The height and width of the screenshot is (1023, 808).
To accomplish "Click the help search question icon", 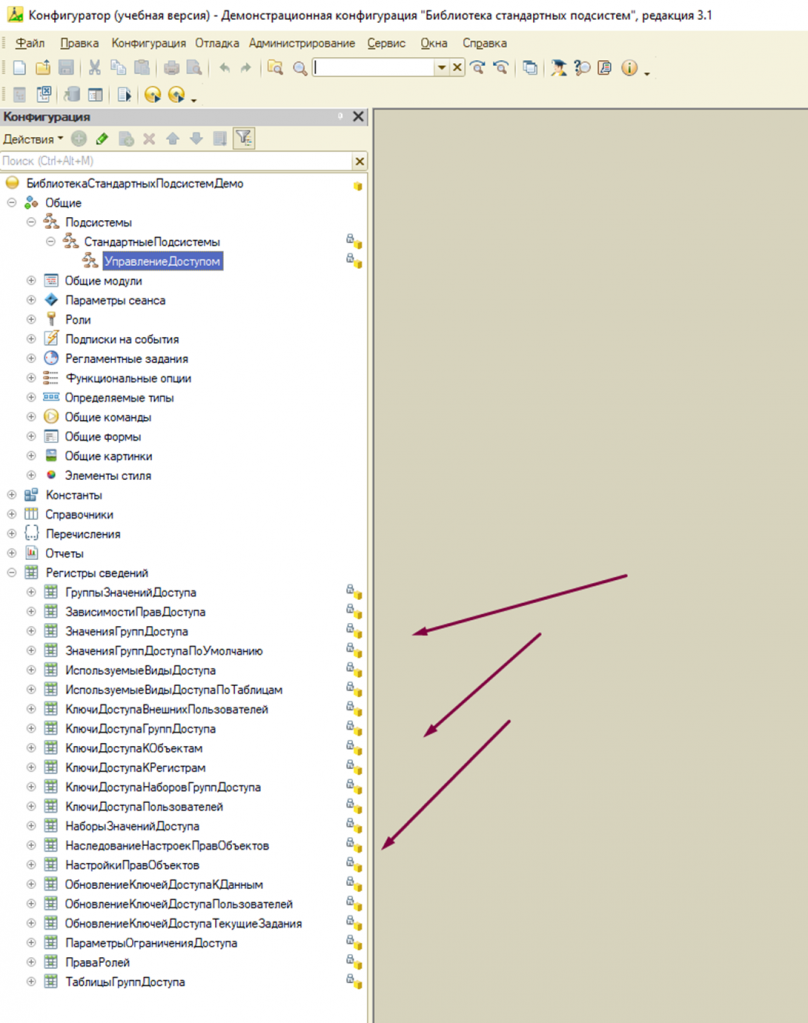I will 582,68.
